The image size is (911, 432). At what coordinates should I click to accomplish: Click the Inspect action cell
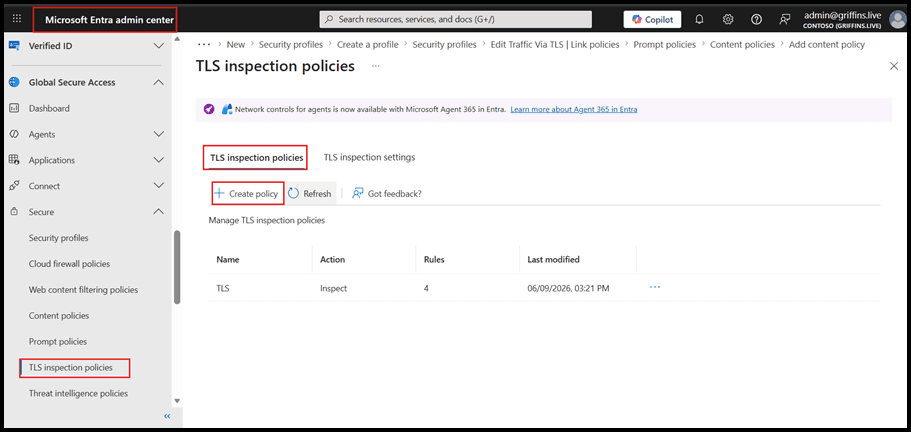pyautogui.click(x=333, y=288)
